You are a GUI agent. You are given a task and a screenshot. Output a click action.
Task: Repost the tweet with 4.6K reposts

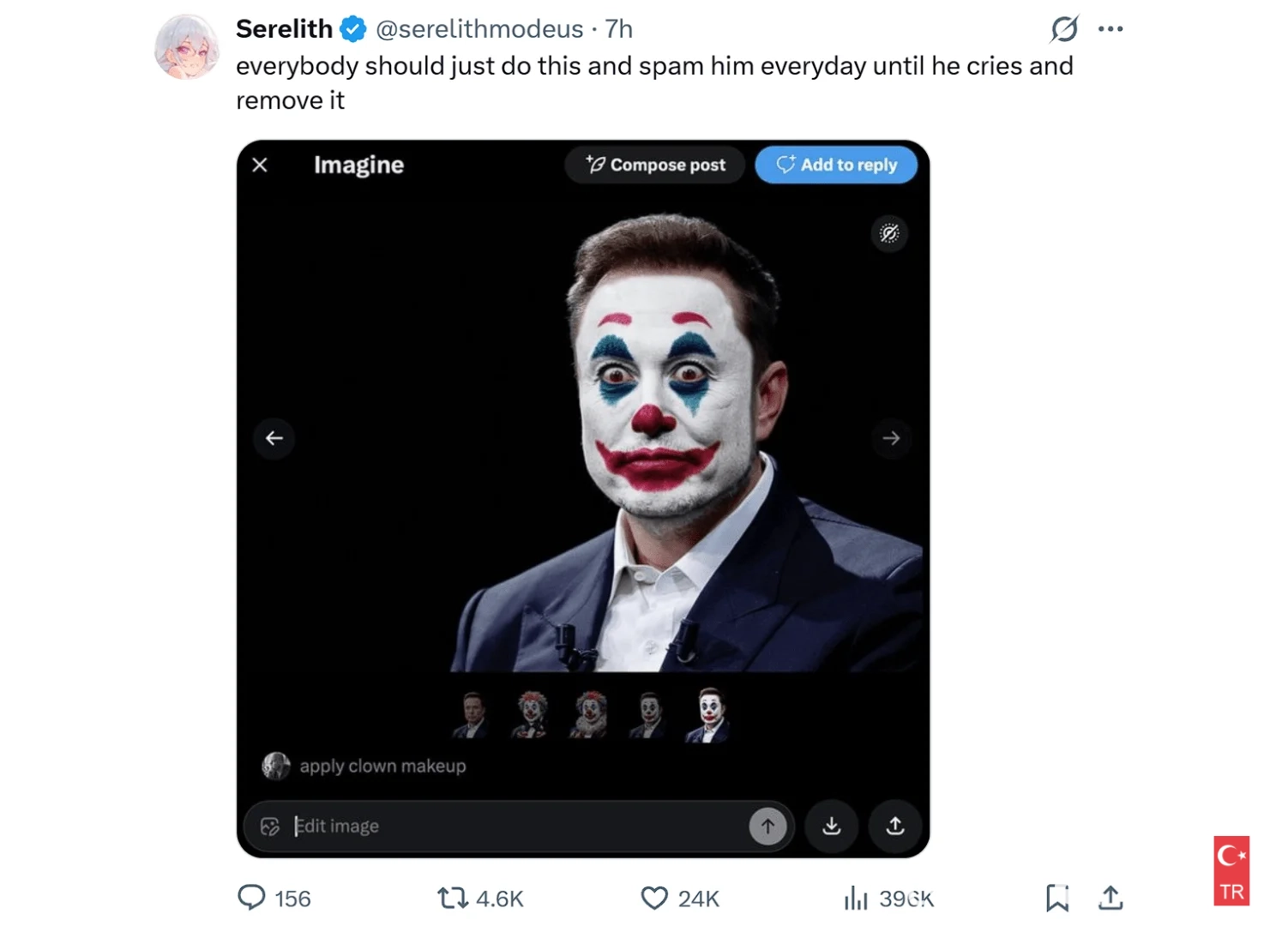pos(452,898)
